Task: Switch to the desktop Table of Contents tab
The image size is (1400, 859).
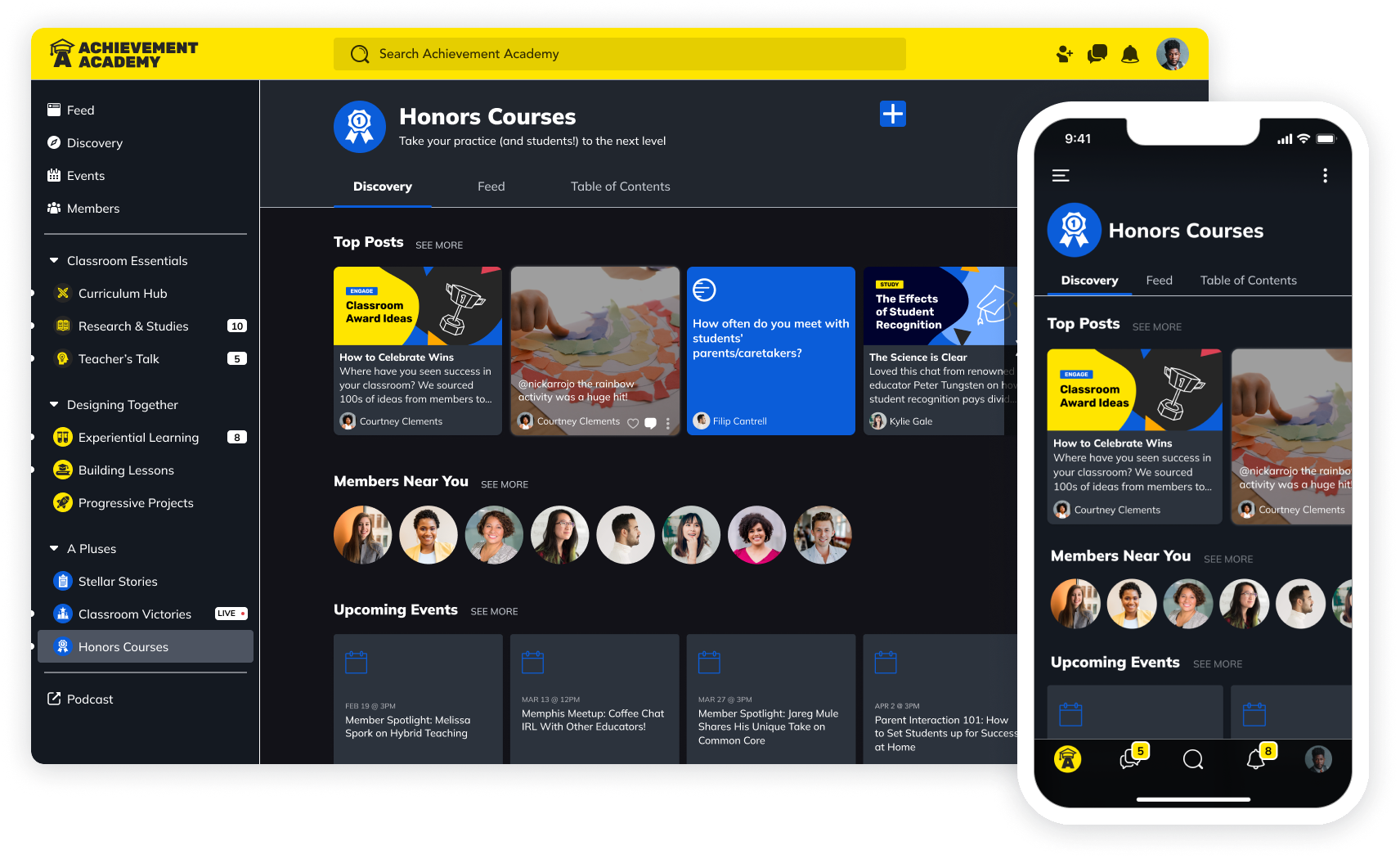Action: pyautogui.click(x=620, y=187)
